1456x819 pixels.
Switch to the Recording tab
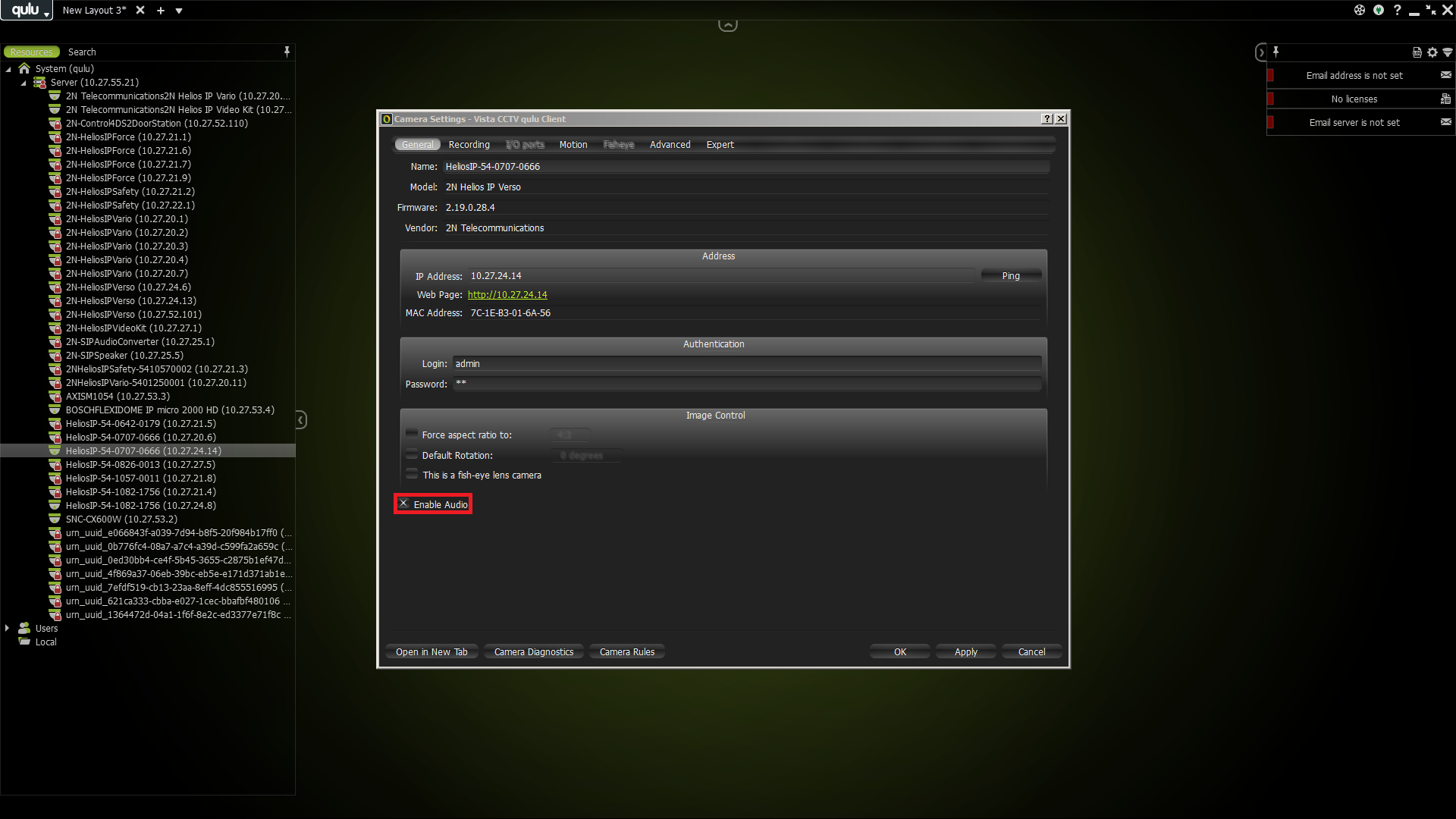pyautogui.click(x=469, y=145)
